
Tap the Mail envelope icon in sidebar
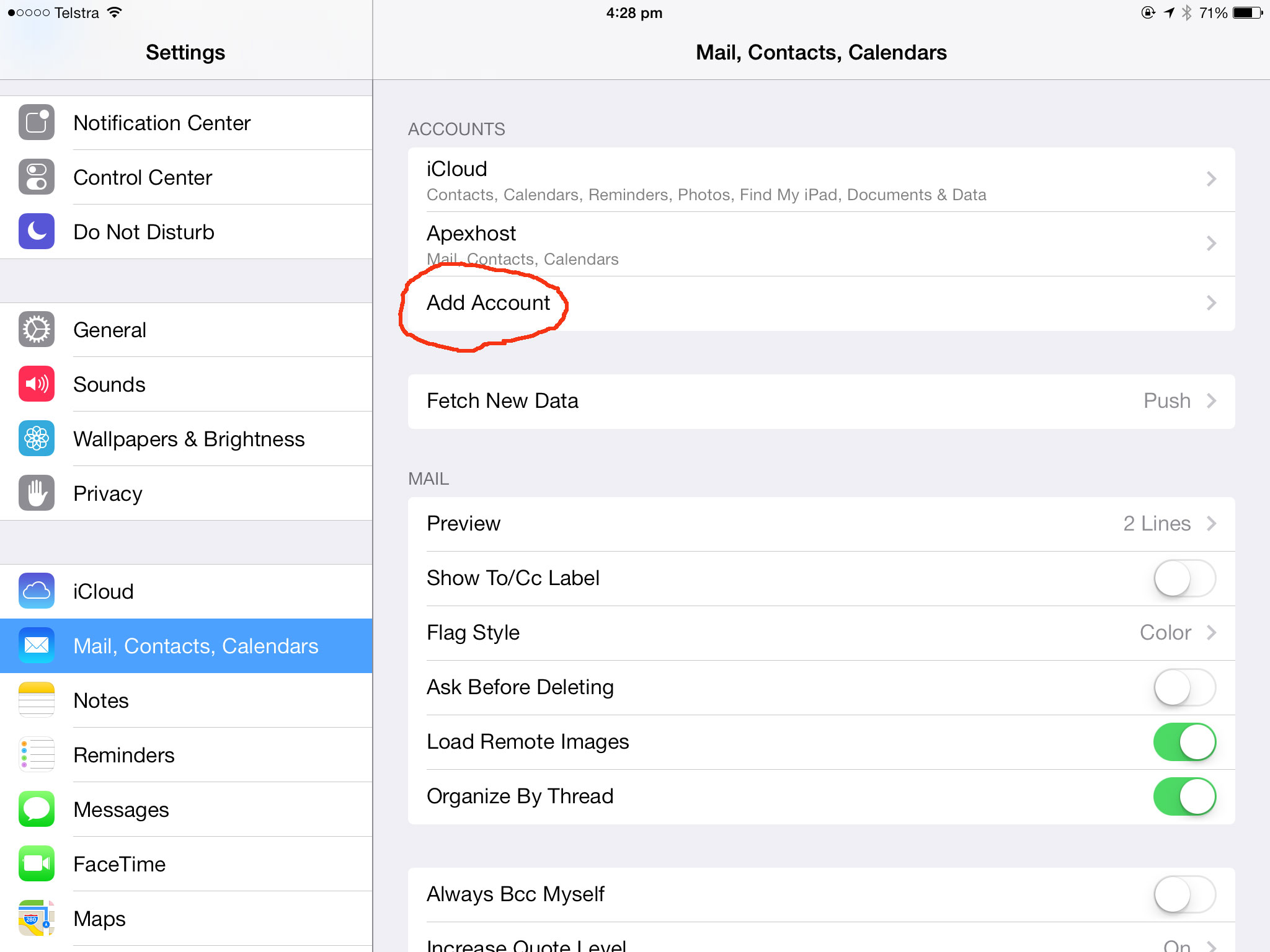(37, 645)
